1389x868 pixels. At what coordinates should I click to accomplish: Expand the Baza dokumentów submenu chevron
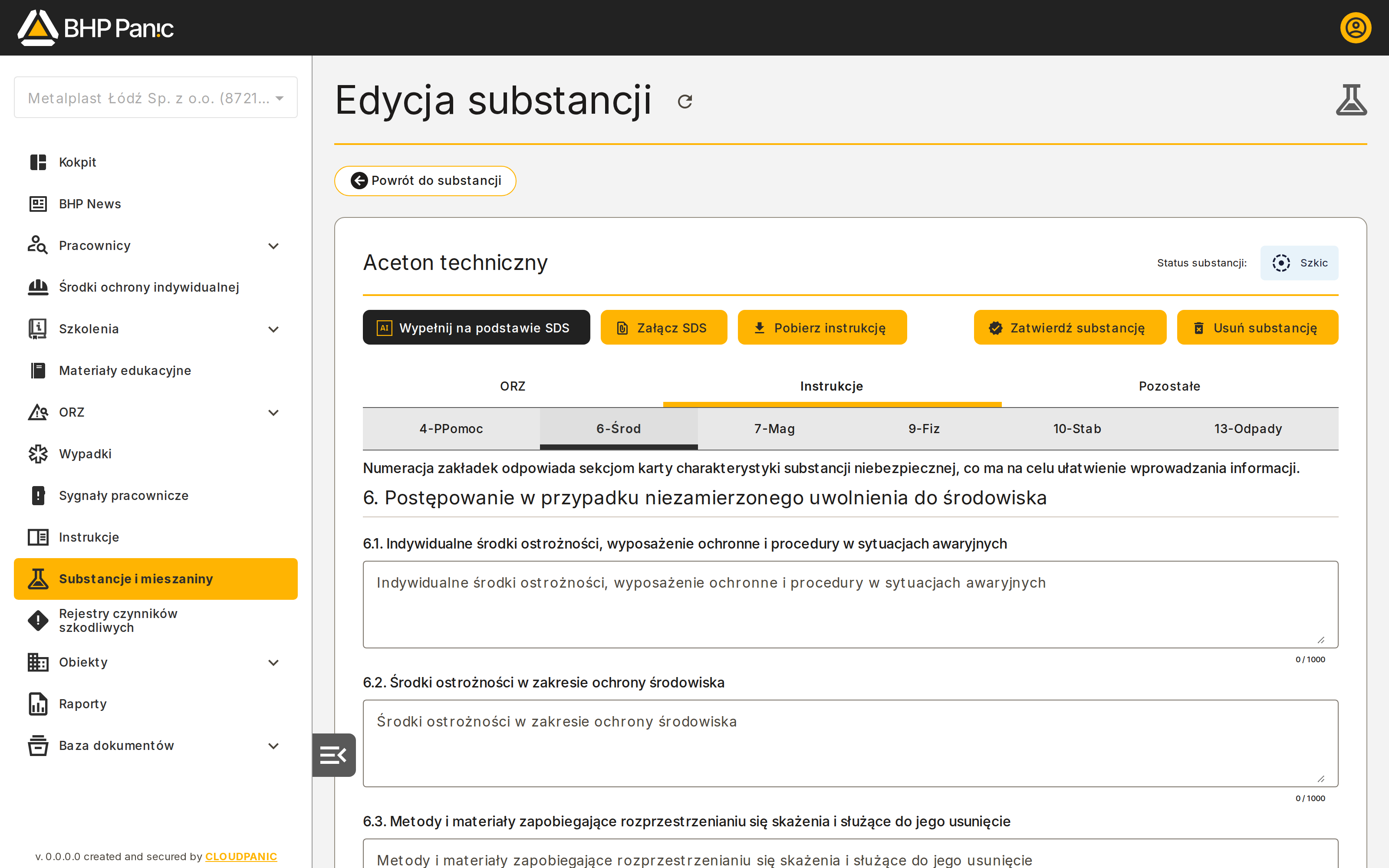coord(274,746)
